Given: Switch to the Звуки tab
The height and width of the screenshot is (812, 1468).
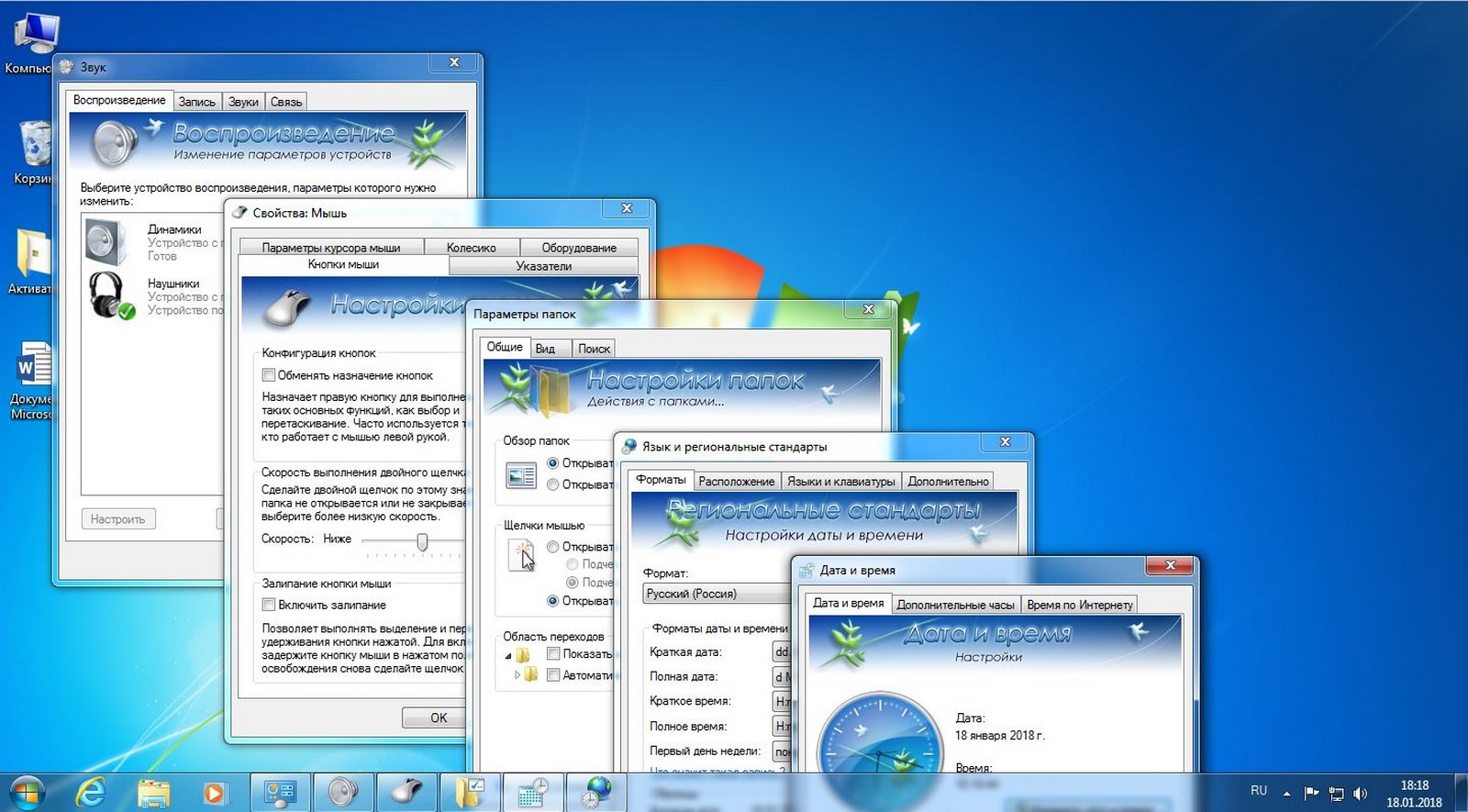Looking at the screenshot, I should click(243, 102).
